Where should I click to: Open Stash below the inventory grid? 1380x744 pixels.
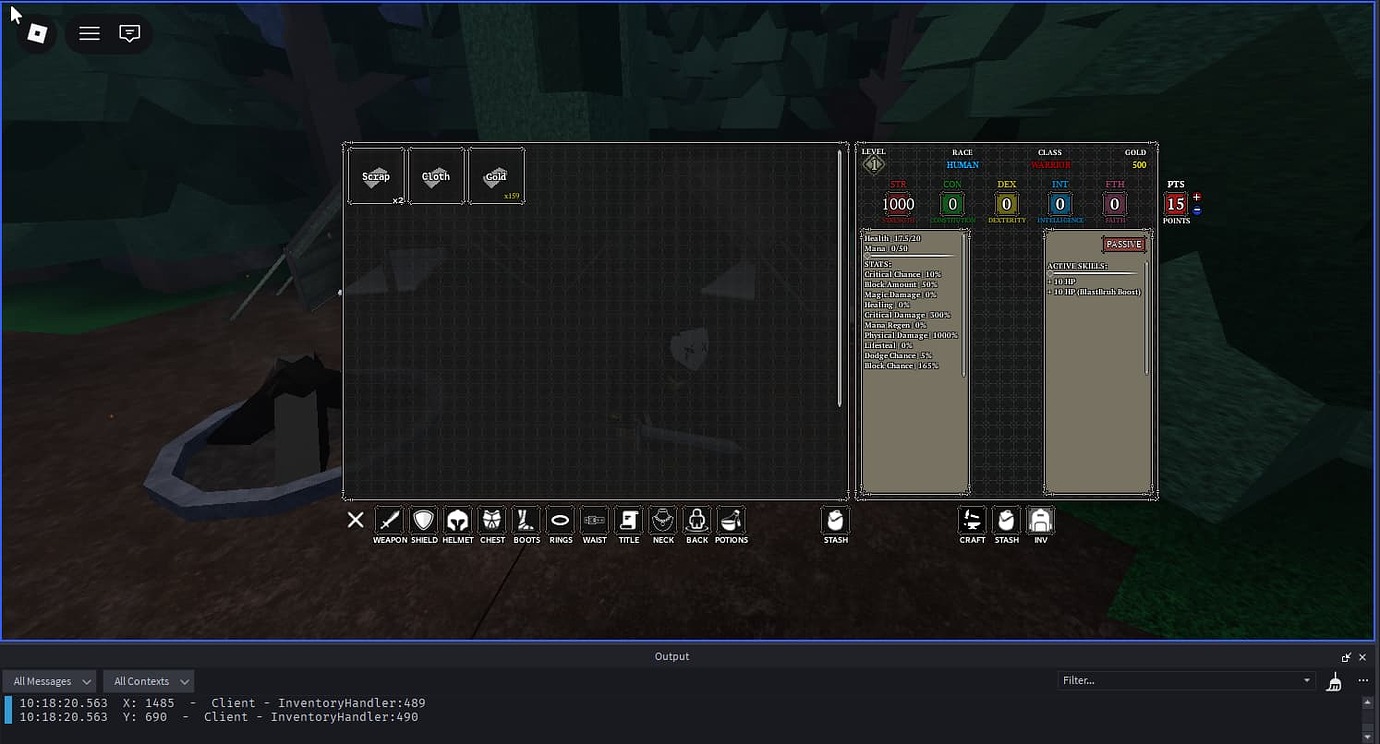836,521
